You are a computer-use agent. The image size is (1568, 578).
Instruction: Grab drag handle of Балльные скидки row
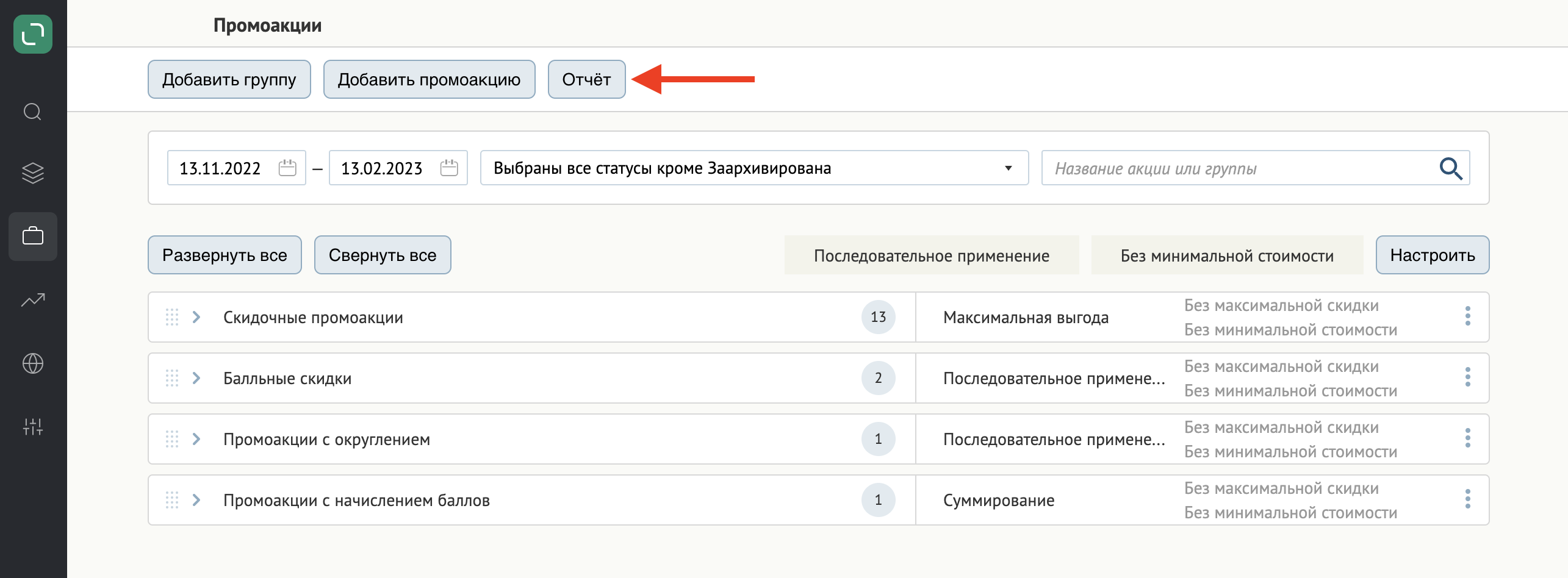pos(172,378)
